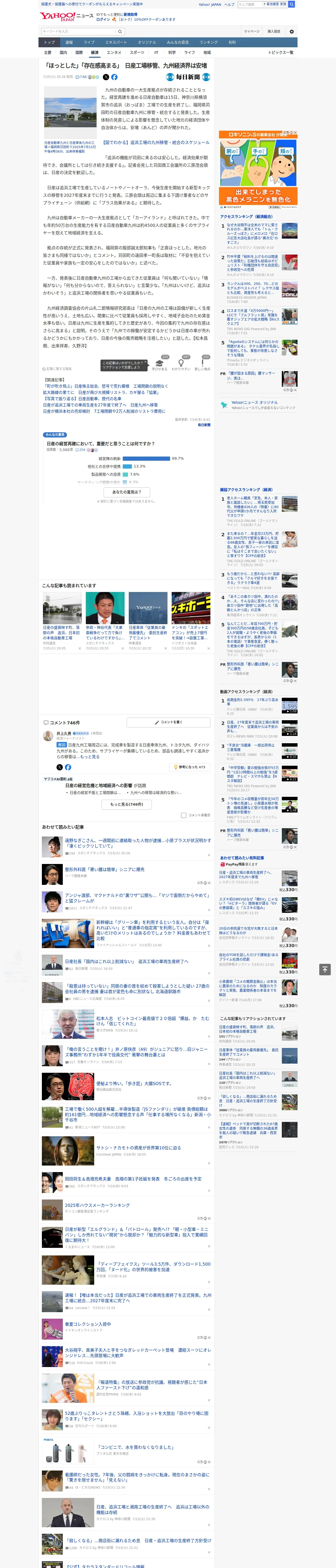The height and width of the screenshot is (1568, 336).
Task: Open expert 井上久男 avatar
Action: (48, 736)
